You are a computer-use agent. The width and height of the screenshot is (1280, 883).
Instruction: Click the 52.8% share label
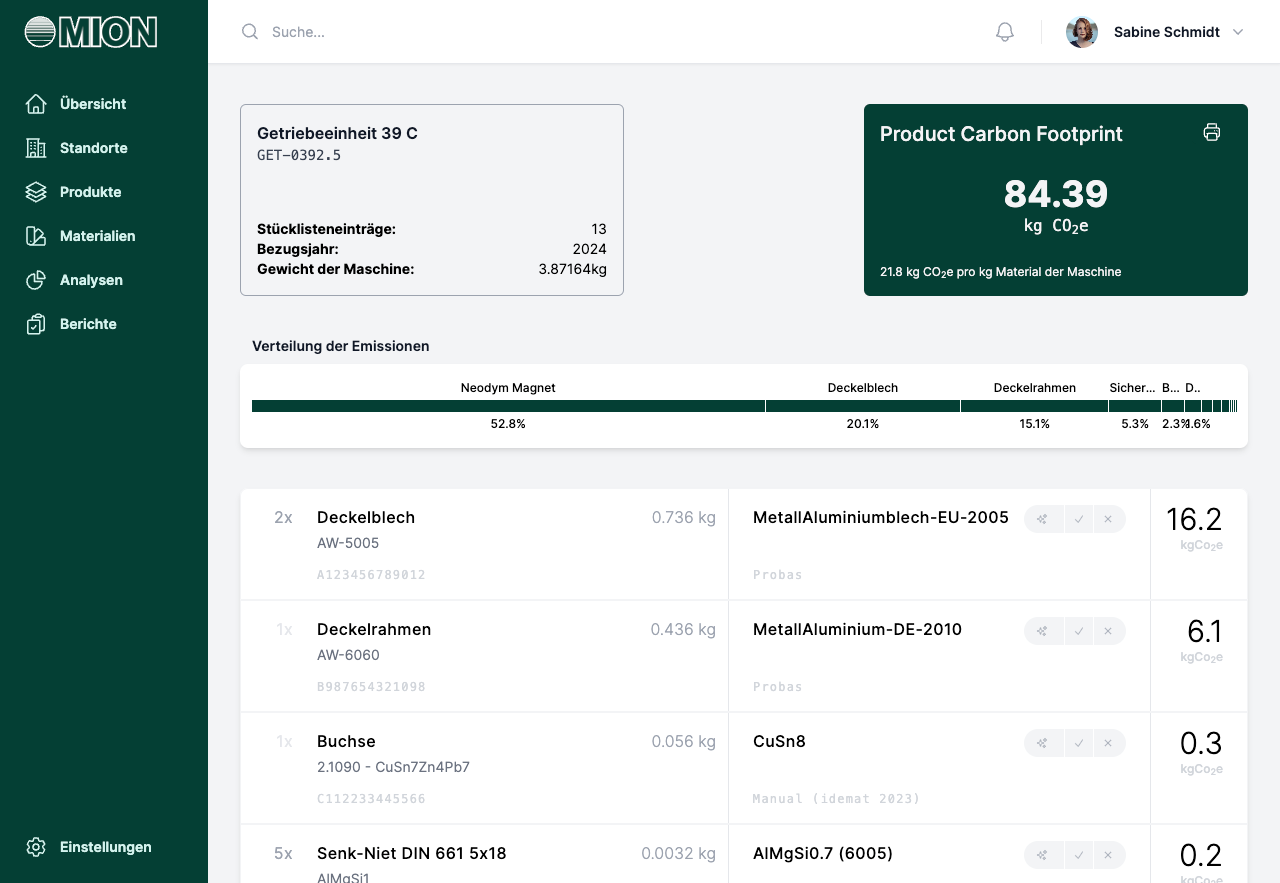(508, 424)
